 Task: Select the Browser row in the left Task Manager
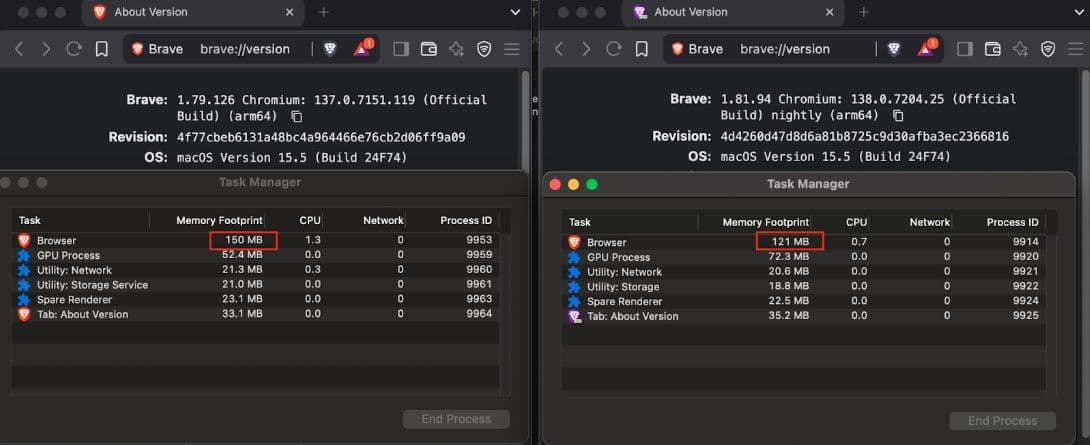pos(255,241)
